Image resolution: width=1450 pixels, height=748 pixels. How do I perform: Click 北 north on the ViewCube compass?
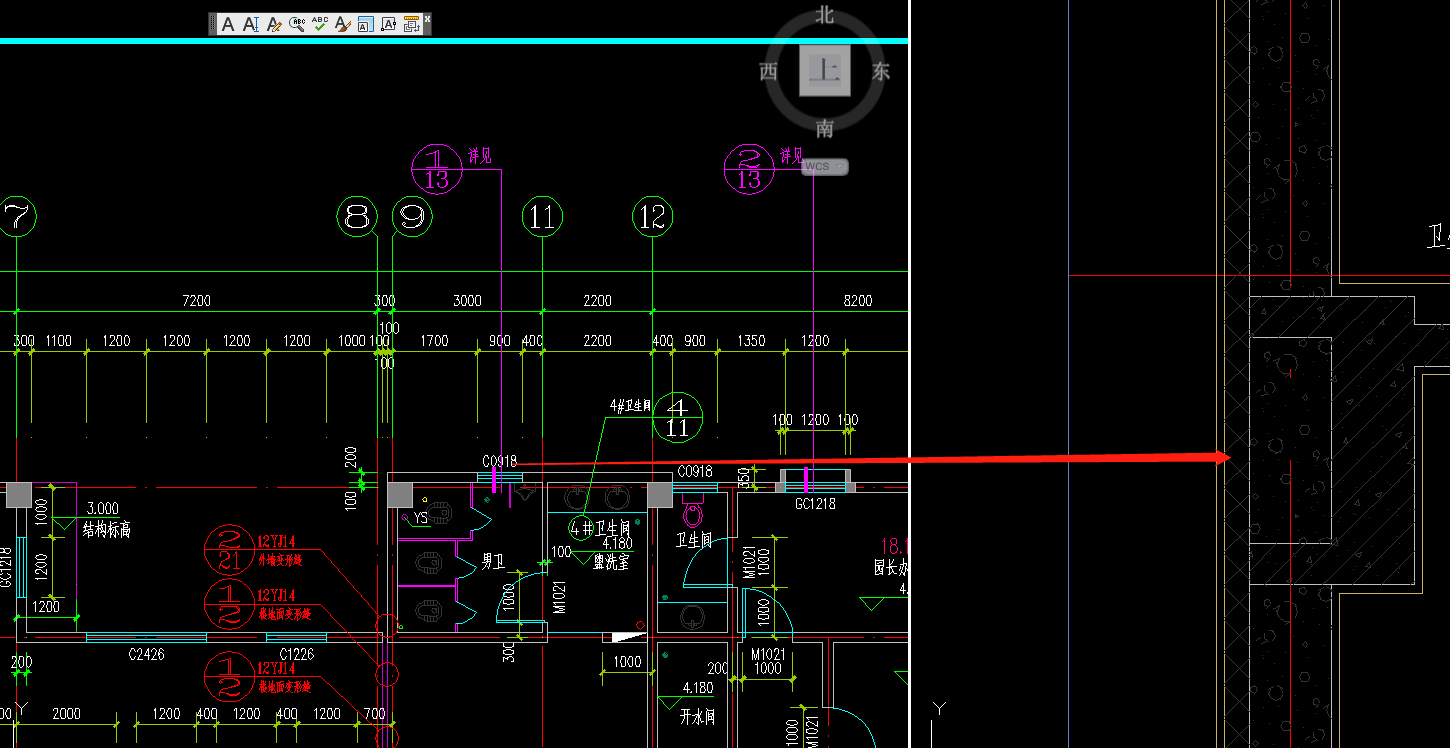click(825, 14)
